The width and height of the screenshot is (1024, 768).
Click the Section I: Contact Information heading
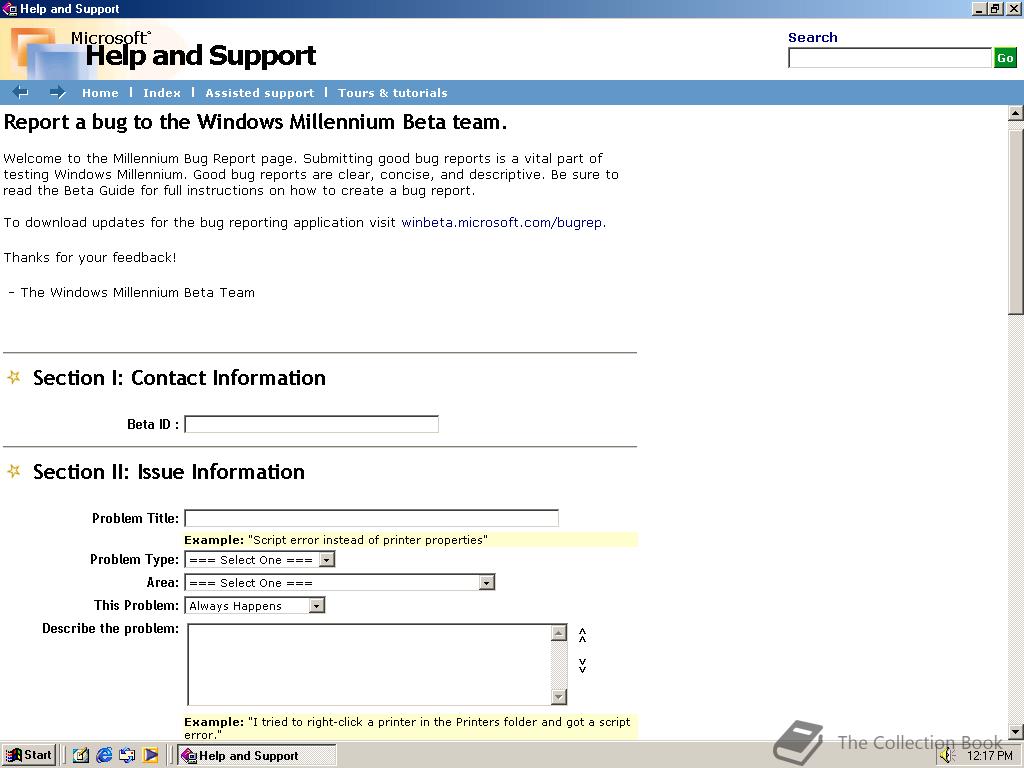pyautogui.click(x=180, y=377)
